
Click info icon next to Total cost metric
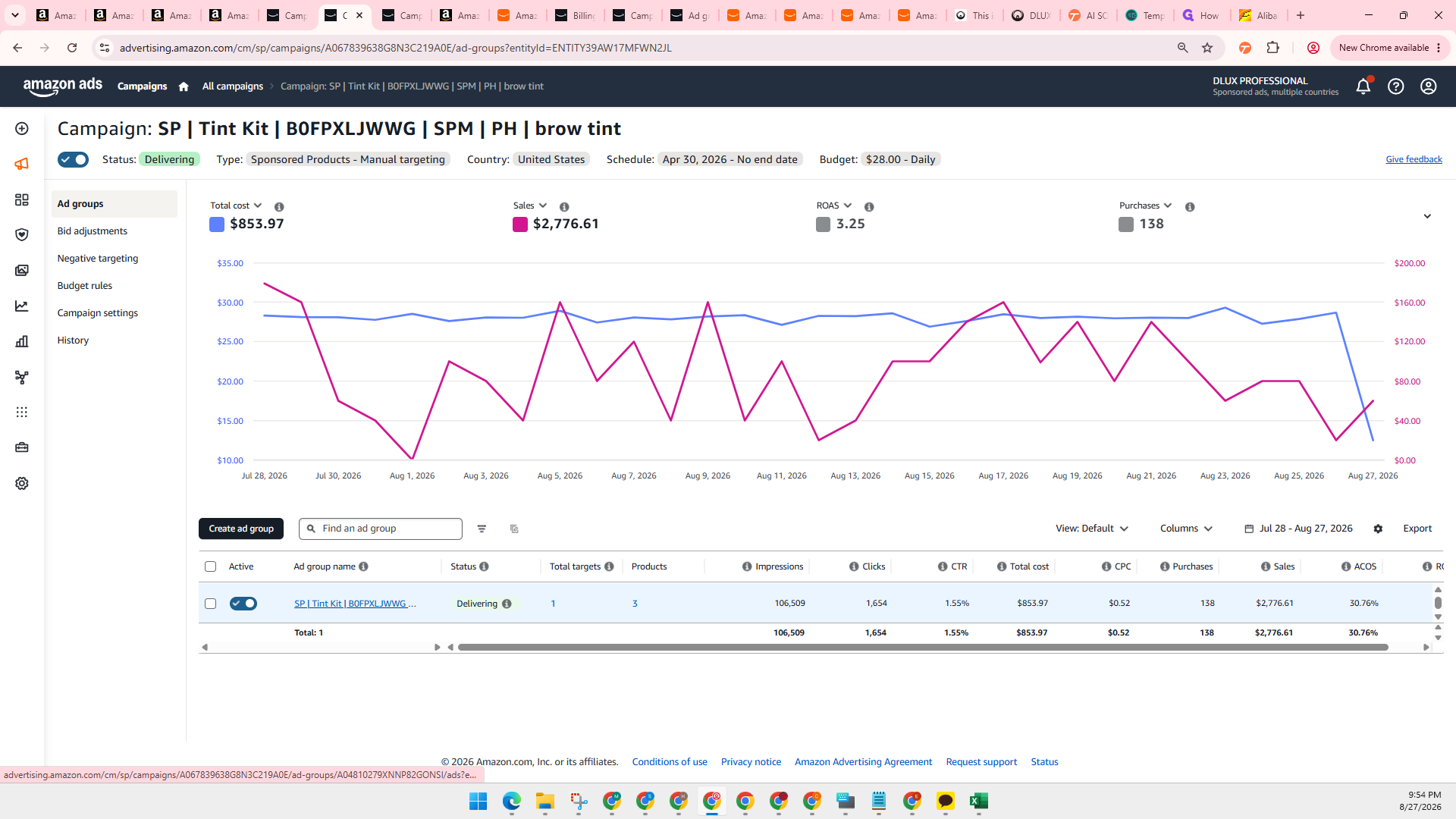coord(279,206)
